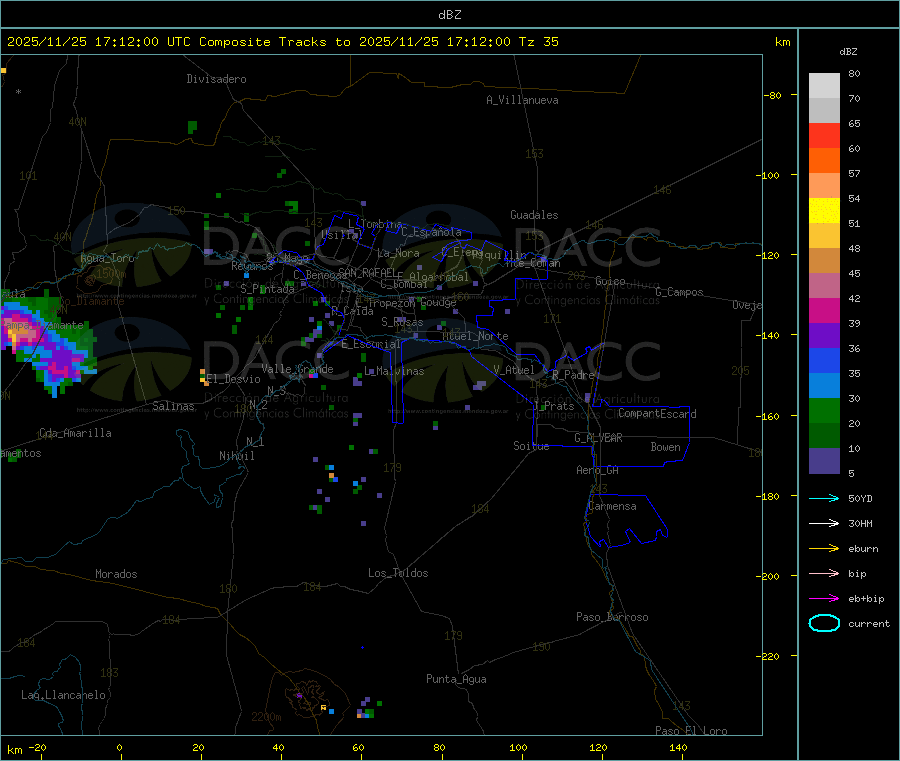Click the magenta eb+bip arrow in legend
Viewport: 900px width, 761px height.
[824, 599]
